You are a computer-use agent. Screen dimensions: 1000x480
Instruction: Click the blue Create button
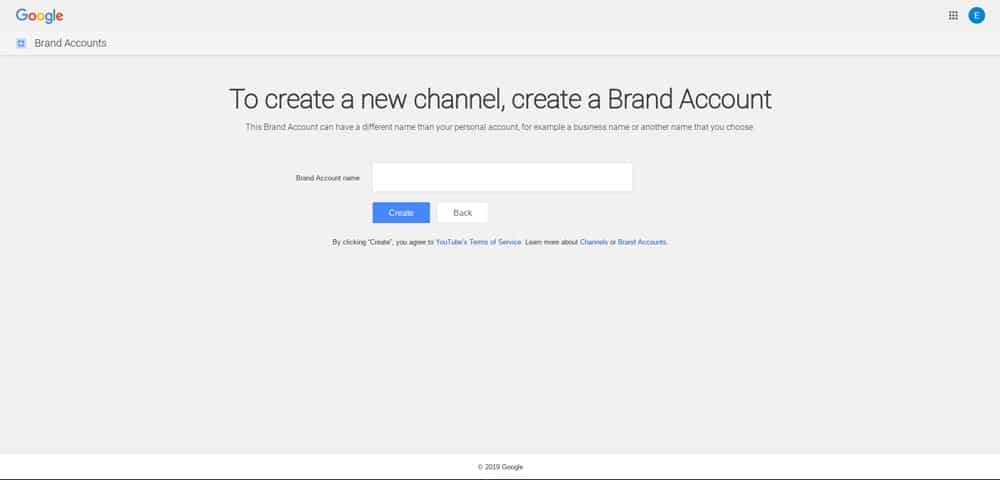click(401, 213)
